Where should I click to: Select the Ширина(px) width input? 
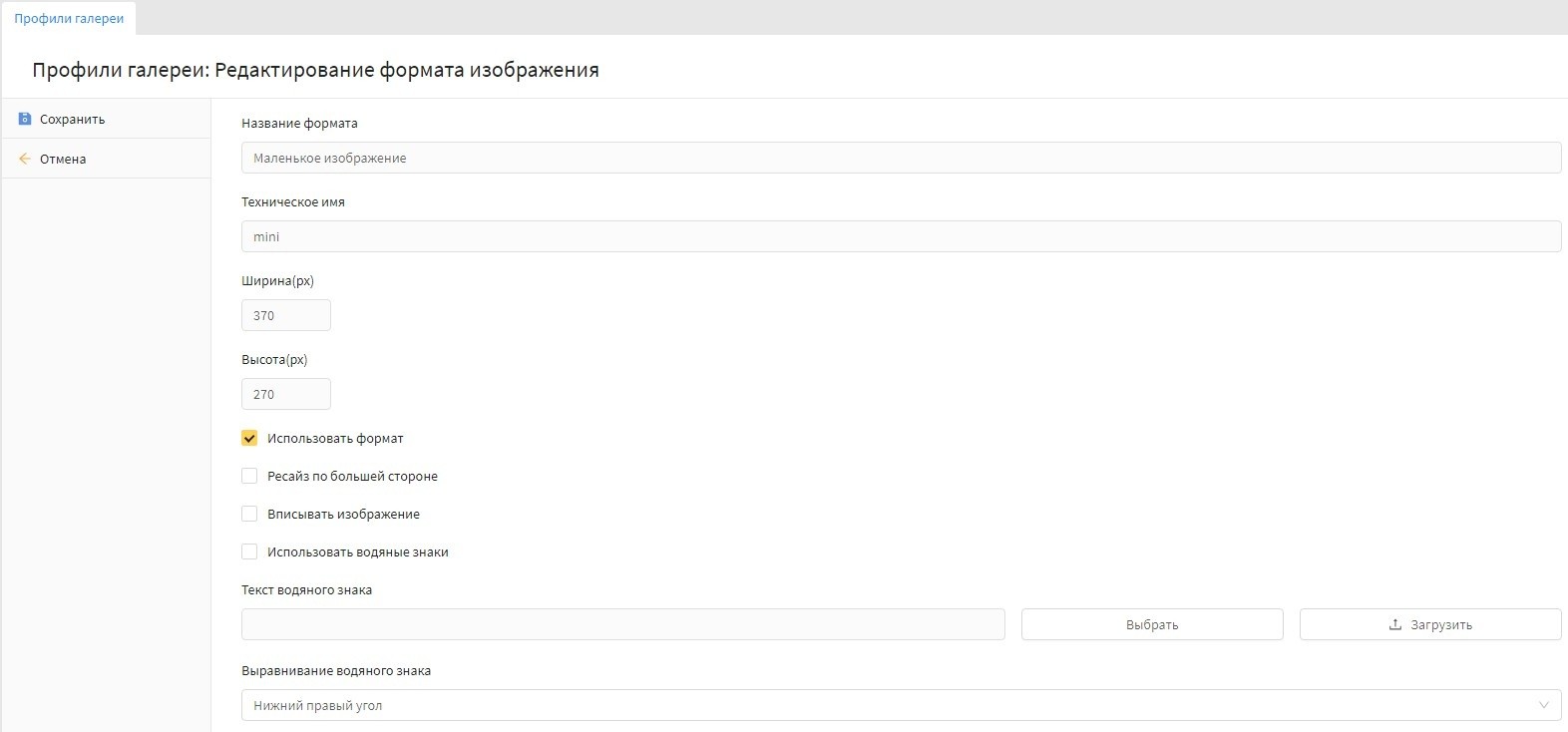coord(285,315)
